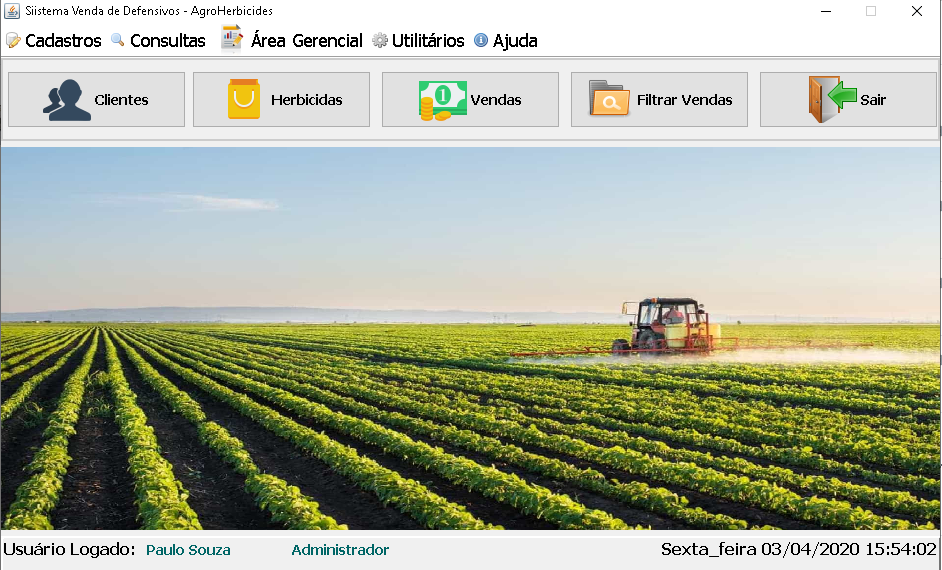Open the Cadastros menu
This screenshot has height=570, width=942.
[x=54, y=40]
